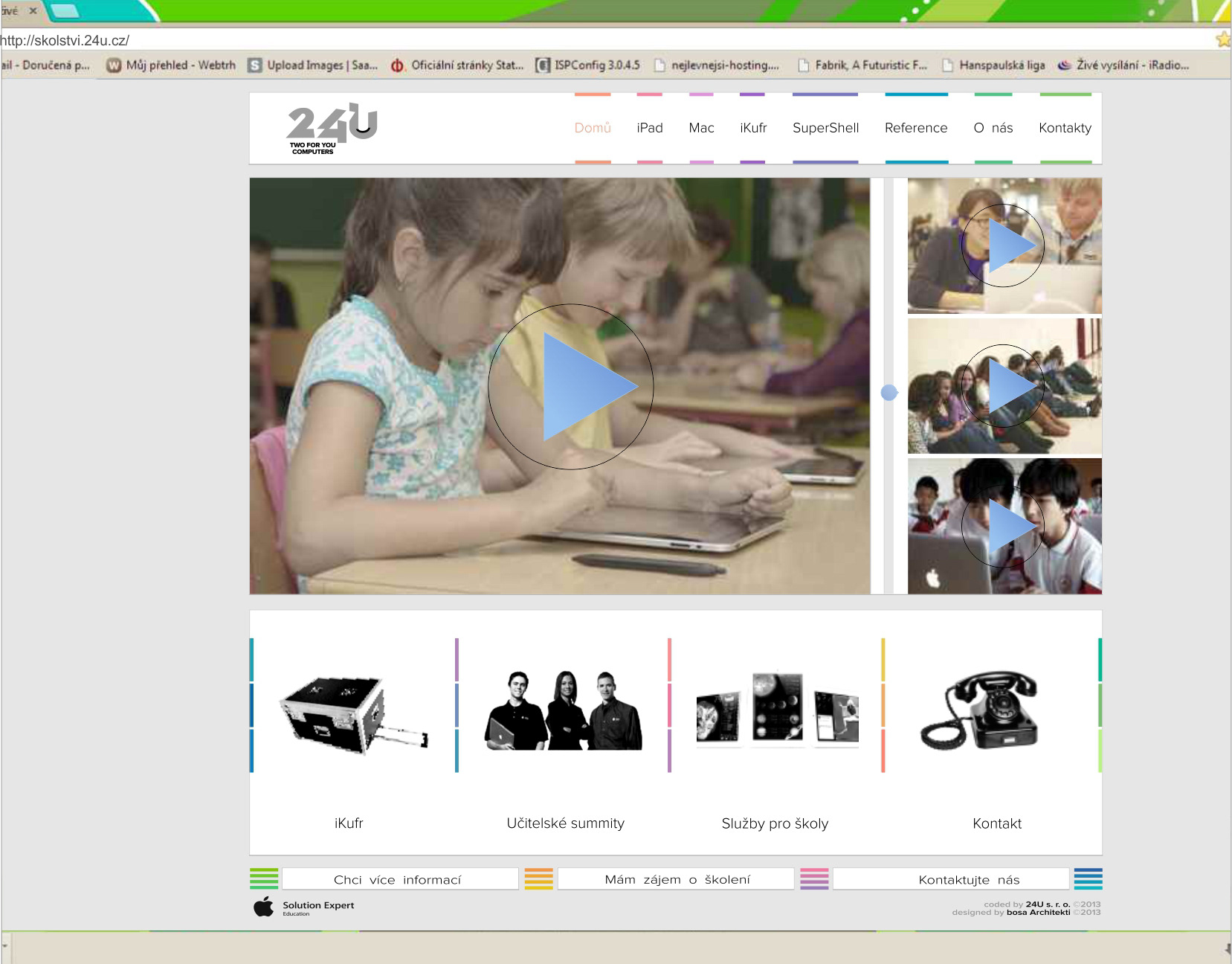Close the current browser tab
The image size is (1232, 964).
[33, 11]
